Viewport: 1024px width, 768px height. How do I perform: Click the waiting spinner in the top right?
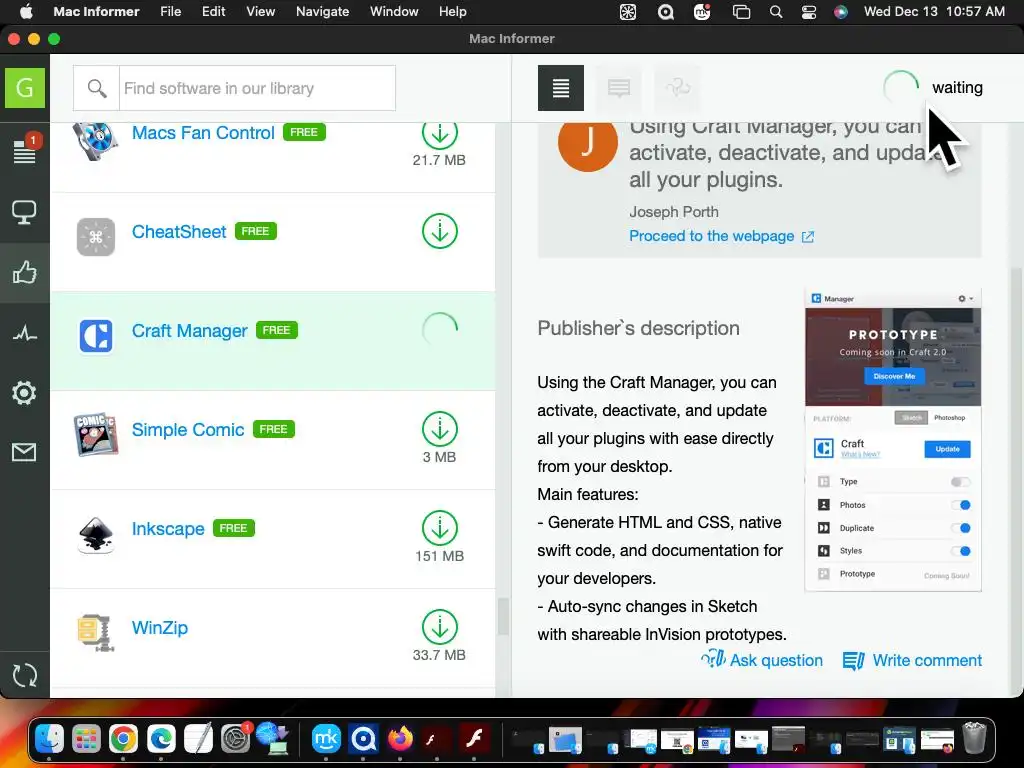coord(901,88)
